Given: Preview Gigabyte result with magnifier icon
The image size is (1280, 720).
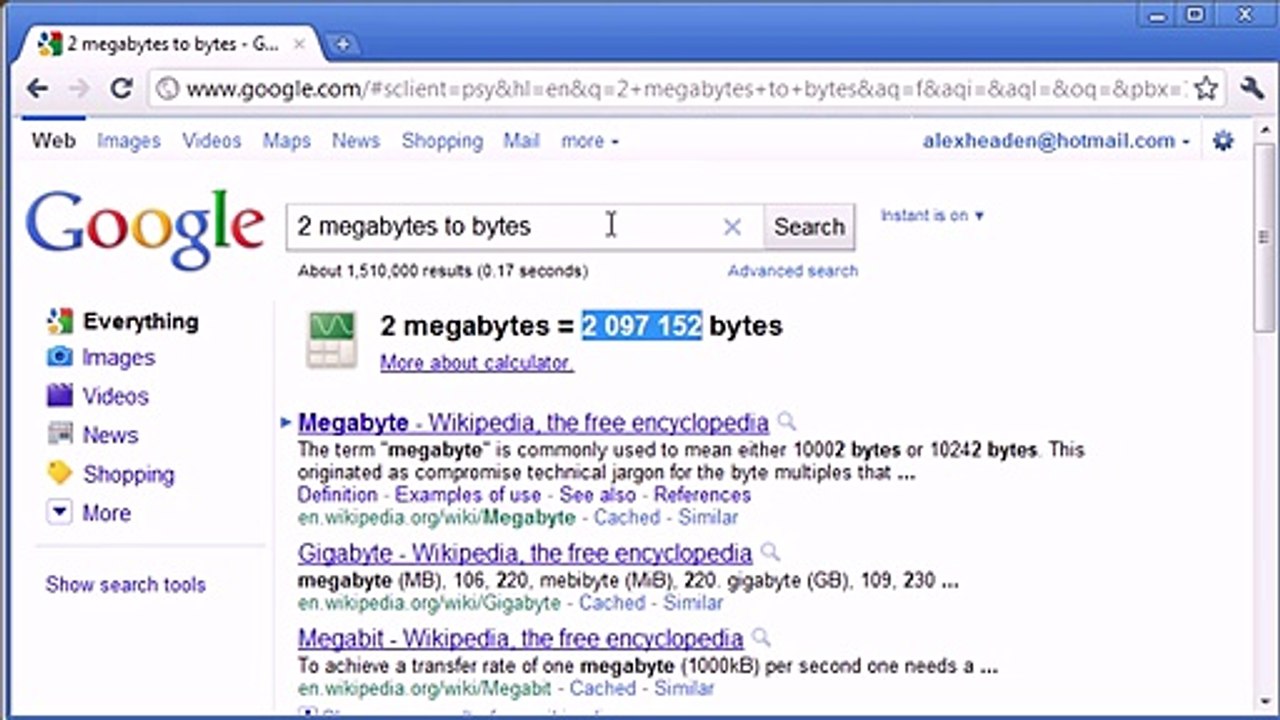Looking at the screenshot, I should [769, 552].
